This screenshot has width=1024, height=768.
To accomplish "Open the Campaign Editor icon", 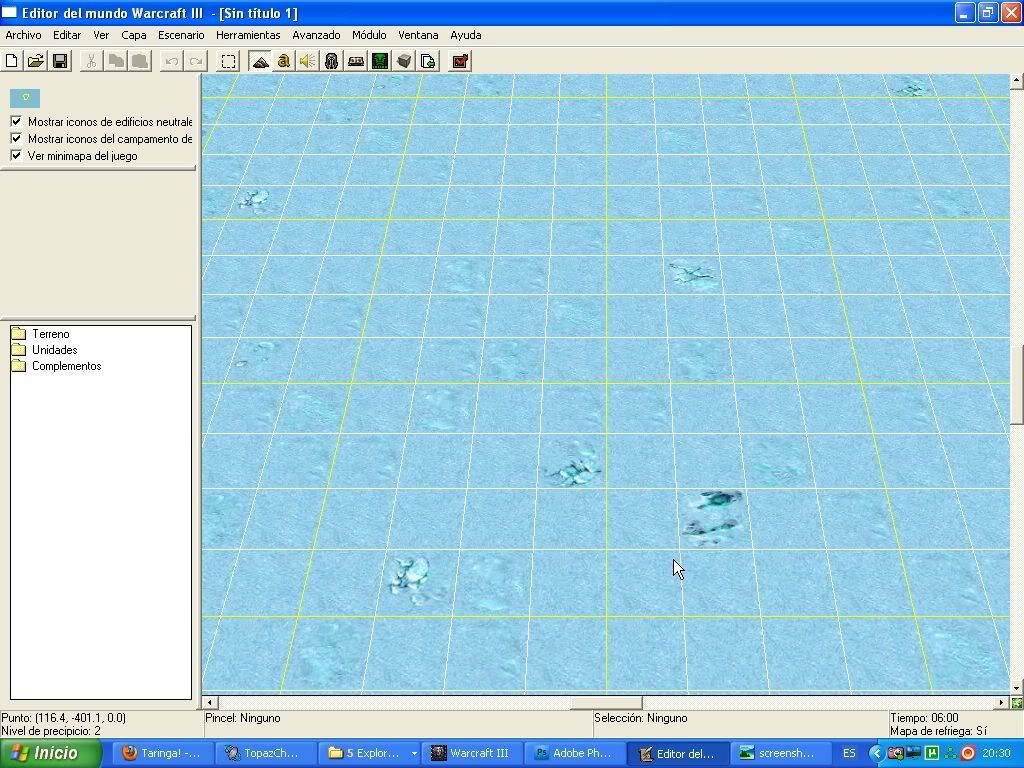I will click(x=356, y=61).
